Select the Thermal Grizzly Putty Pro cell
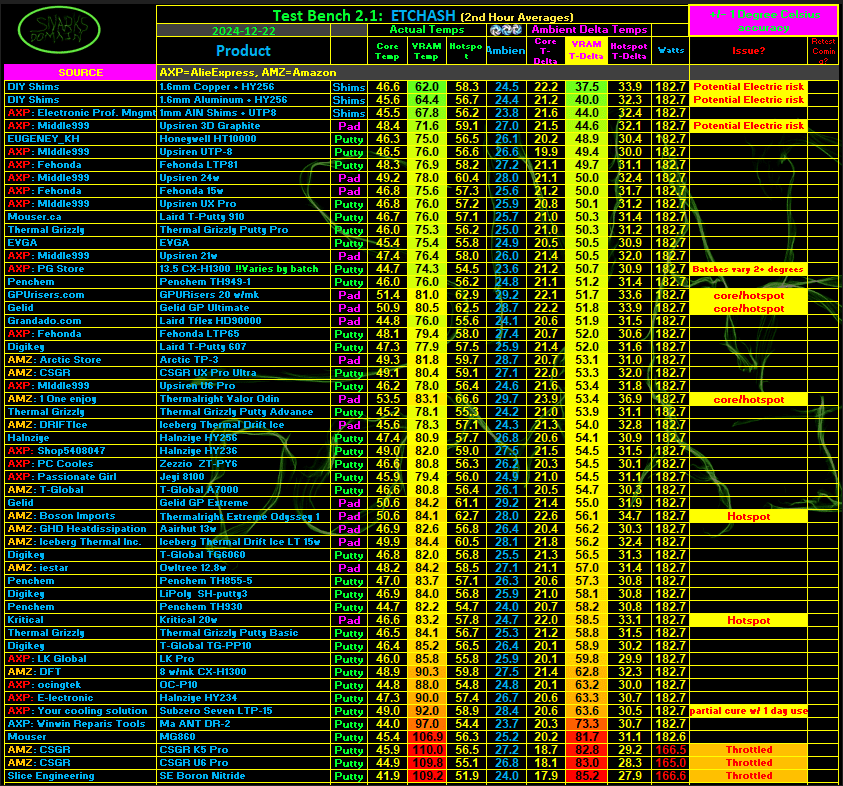Viewport: 843px width, 786px height. coord(244,230)
